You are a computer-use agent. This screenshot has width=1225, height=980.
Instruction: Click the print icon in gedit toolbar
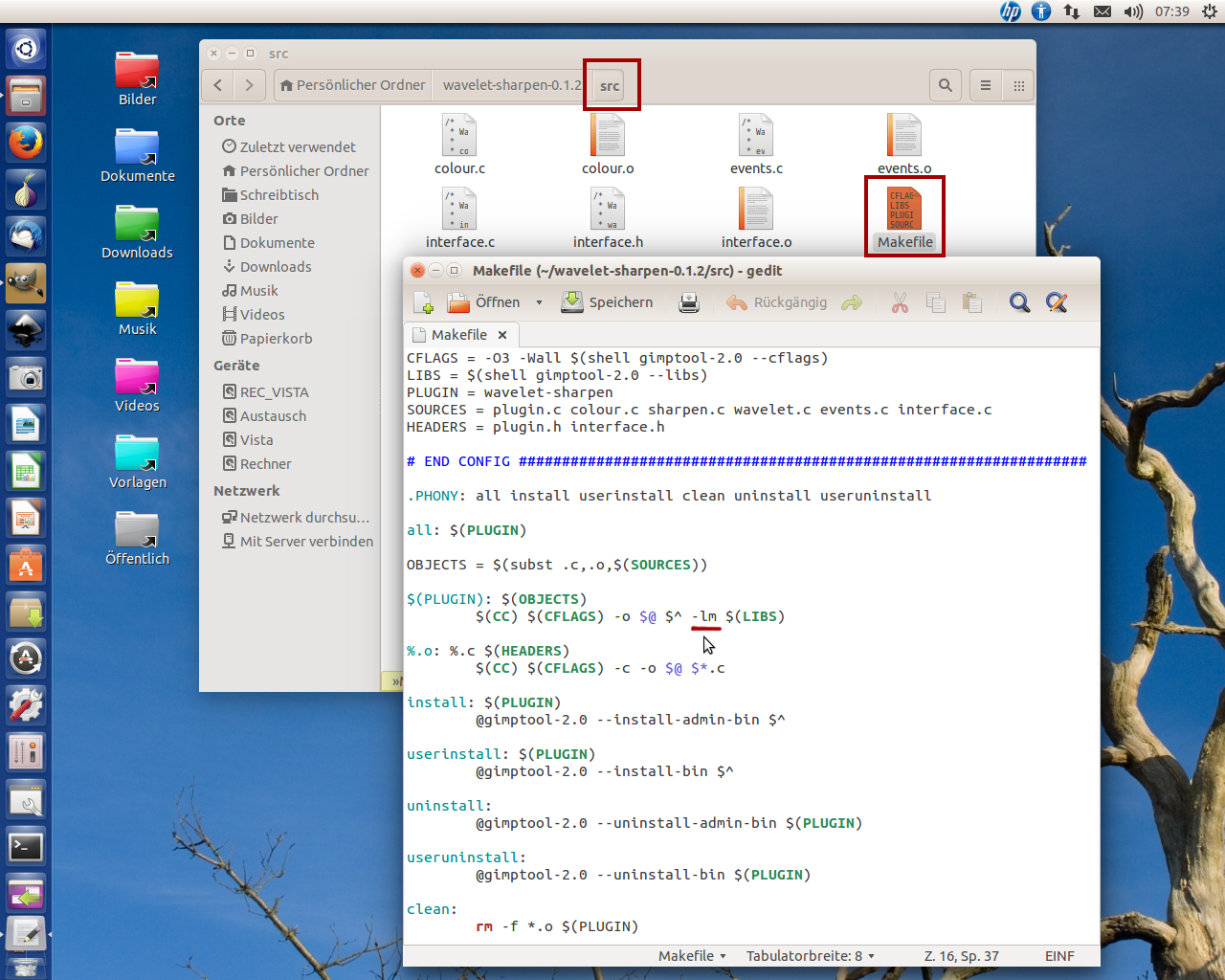tap(688, 303)
